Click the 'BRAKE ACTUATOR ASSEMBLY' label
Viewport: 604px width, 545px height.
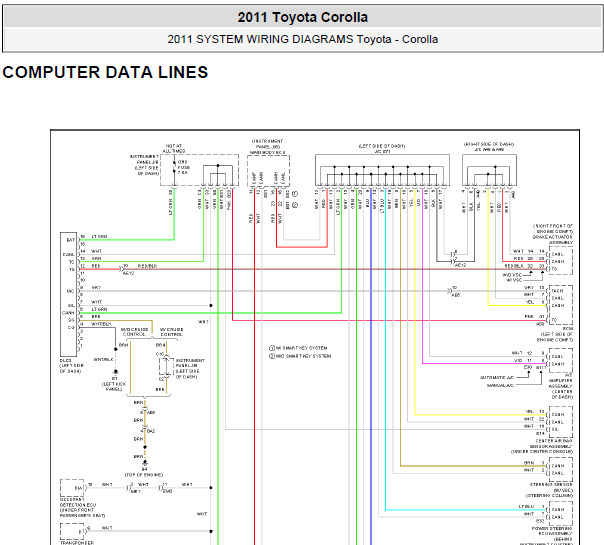(x=553, y=240)
